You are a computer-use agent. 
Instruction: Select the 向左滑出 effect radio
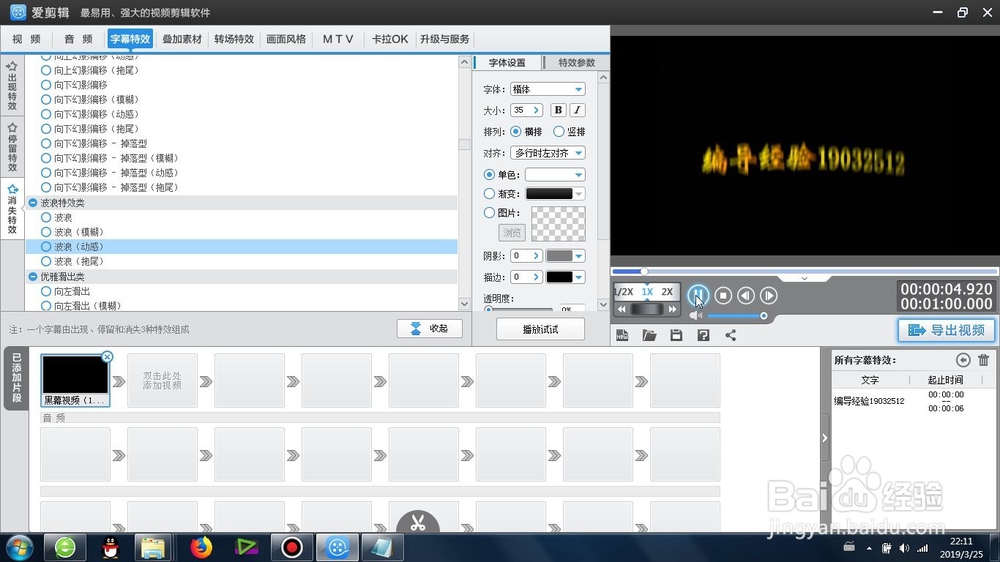46,292
